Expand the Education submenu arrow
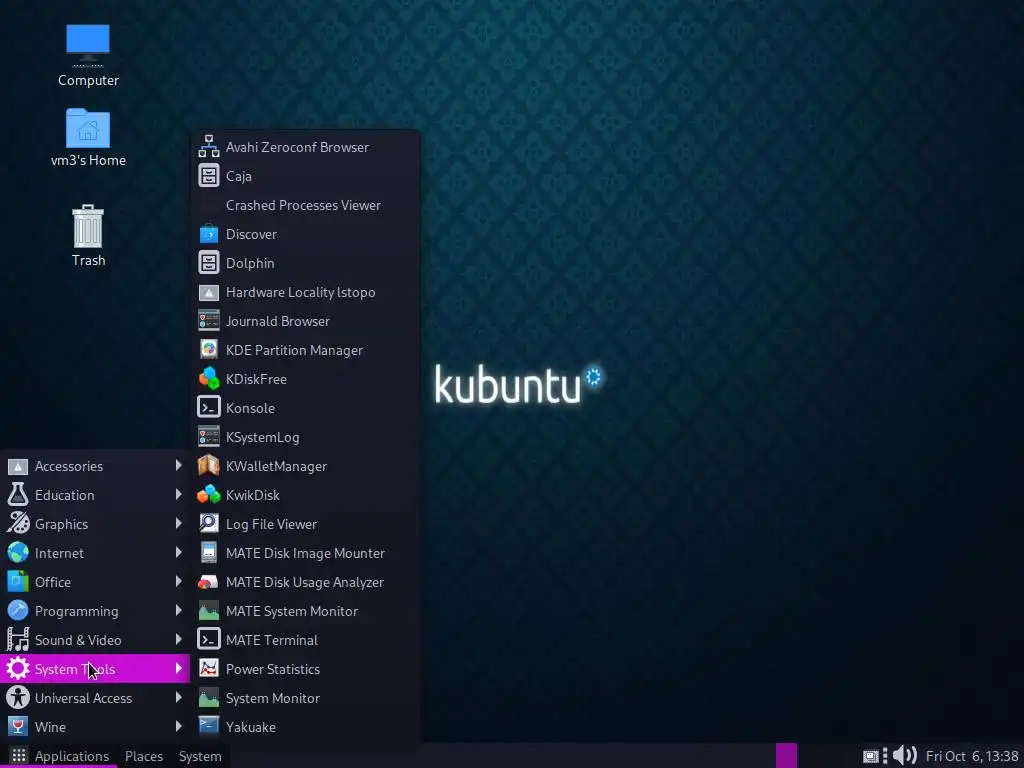Viewport: 1024px width, 768px height. [x=178, y=494]
